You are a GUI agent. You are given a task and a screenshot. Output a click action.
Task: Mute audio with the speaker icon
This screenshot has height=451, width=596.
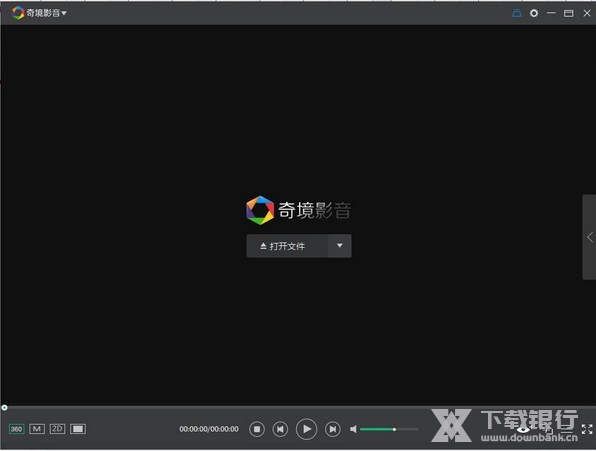tap(353, 429)
